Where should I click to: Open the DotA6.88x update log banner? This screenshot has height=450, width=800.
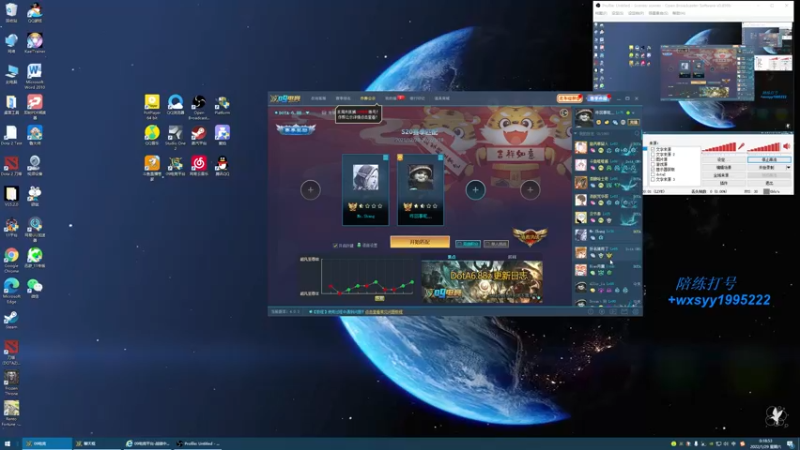click(x=482, y=282)
